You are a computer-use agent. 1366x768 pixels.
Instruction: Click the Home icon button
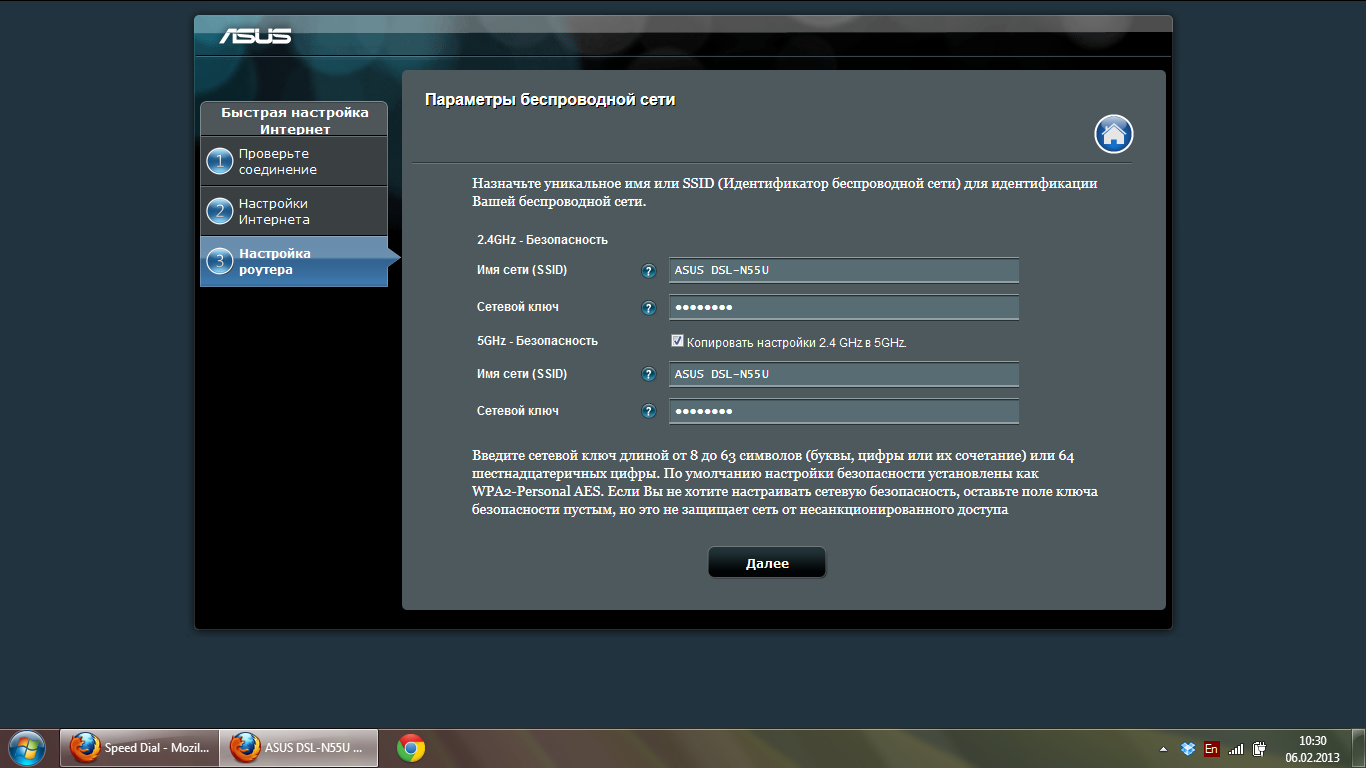pos(1113,134)
